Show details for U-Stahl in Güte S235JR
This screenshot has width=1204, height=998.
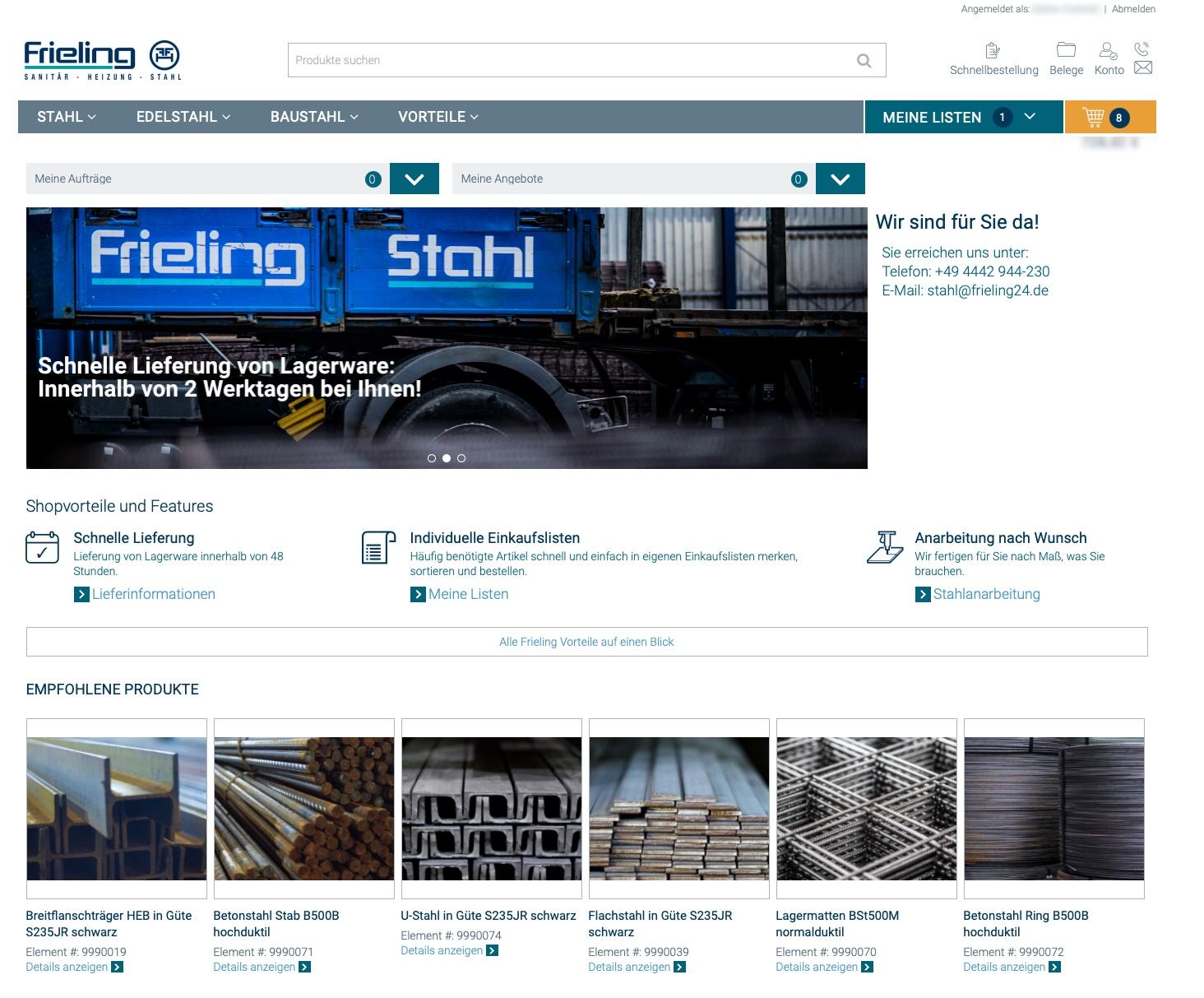pos(442,950)
